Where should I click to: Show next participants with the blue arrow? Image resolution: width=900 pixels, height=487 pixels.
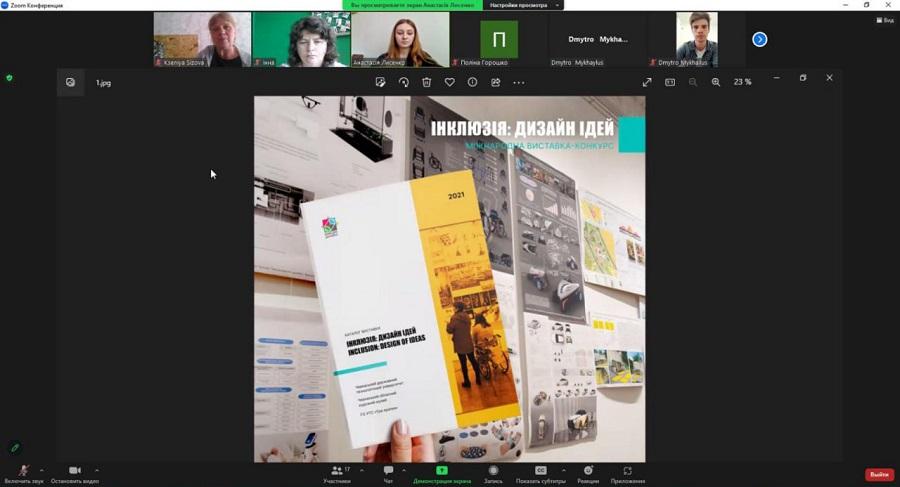759,39
